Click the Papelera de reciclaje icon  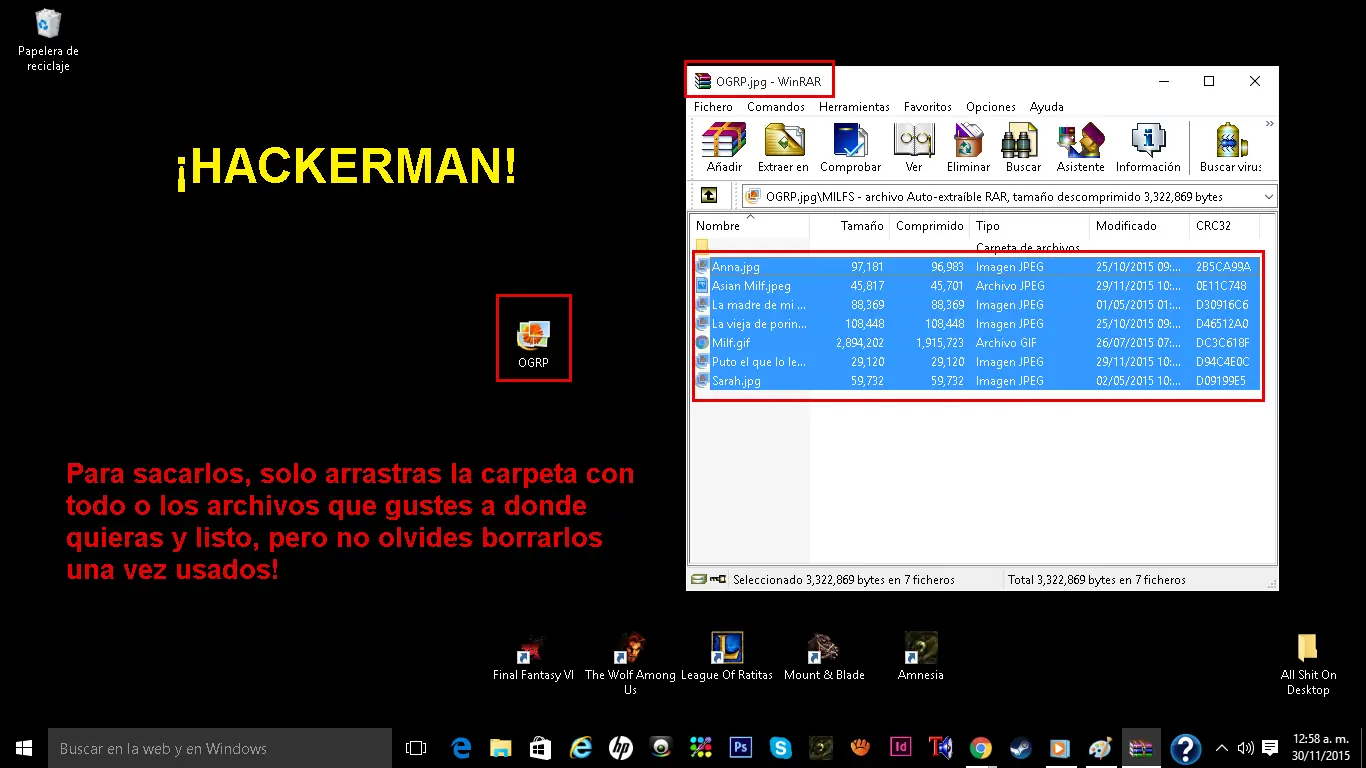pyautogui.click(x=48, y=40)
